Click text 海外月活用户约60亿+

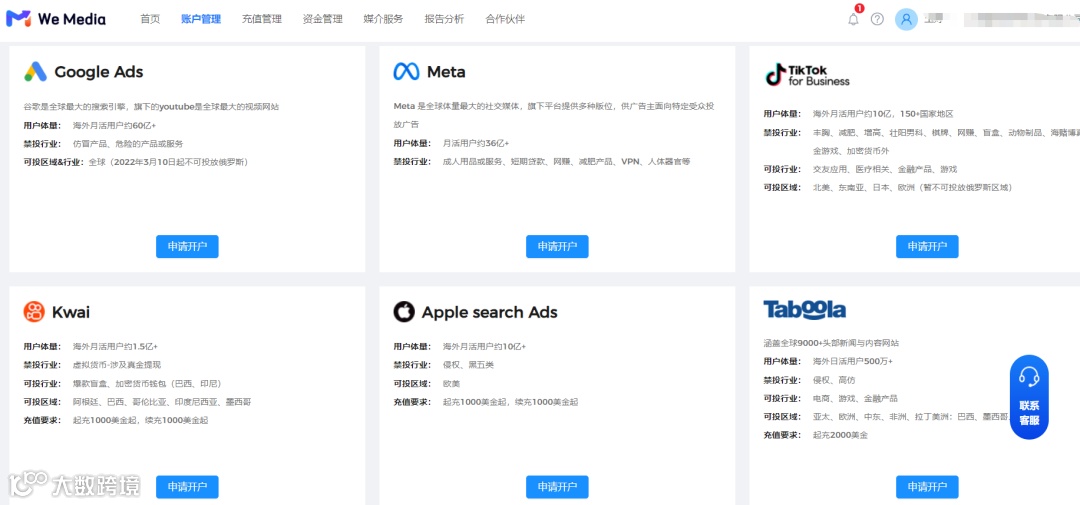(x=114, y=125)
